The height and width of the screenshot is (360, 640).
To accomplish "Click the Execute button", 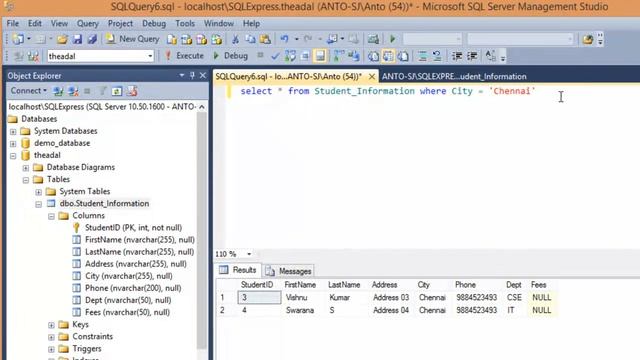I will click(x=185, y=56).
